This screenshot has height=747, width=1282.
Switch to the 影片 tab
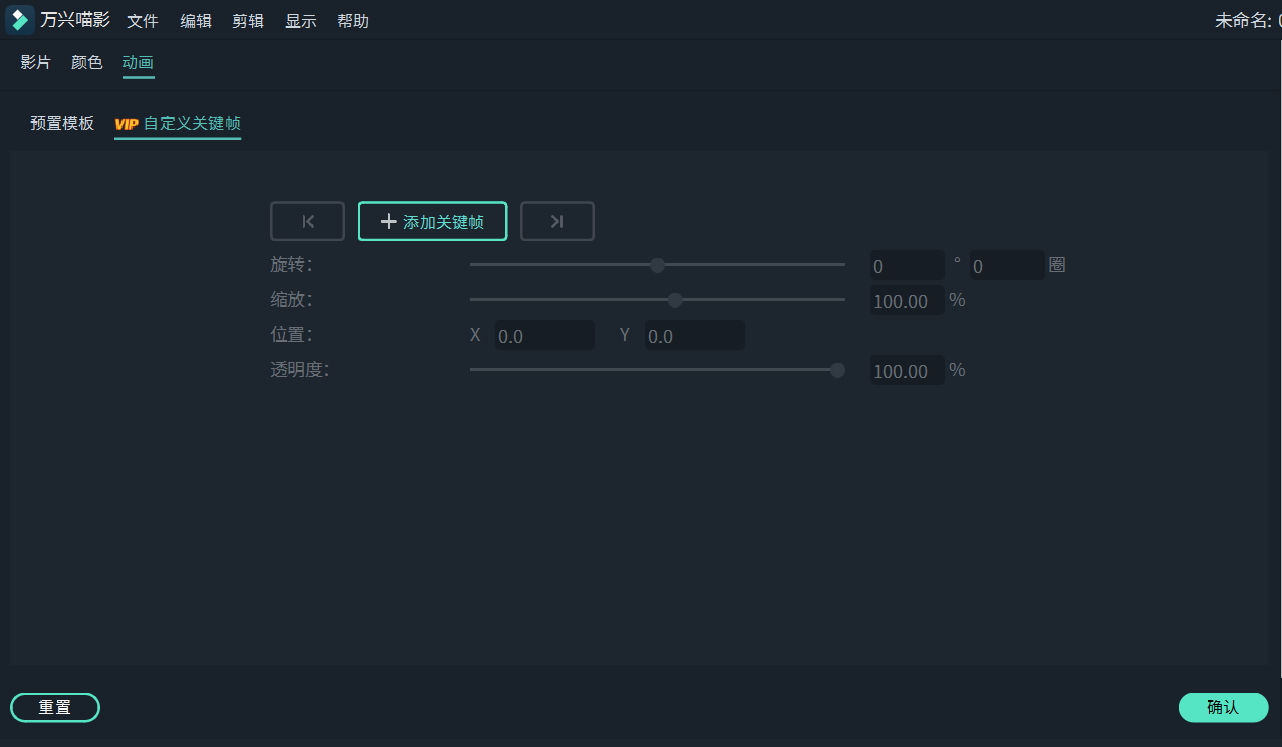click(x=35, y=61)
